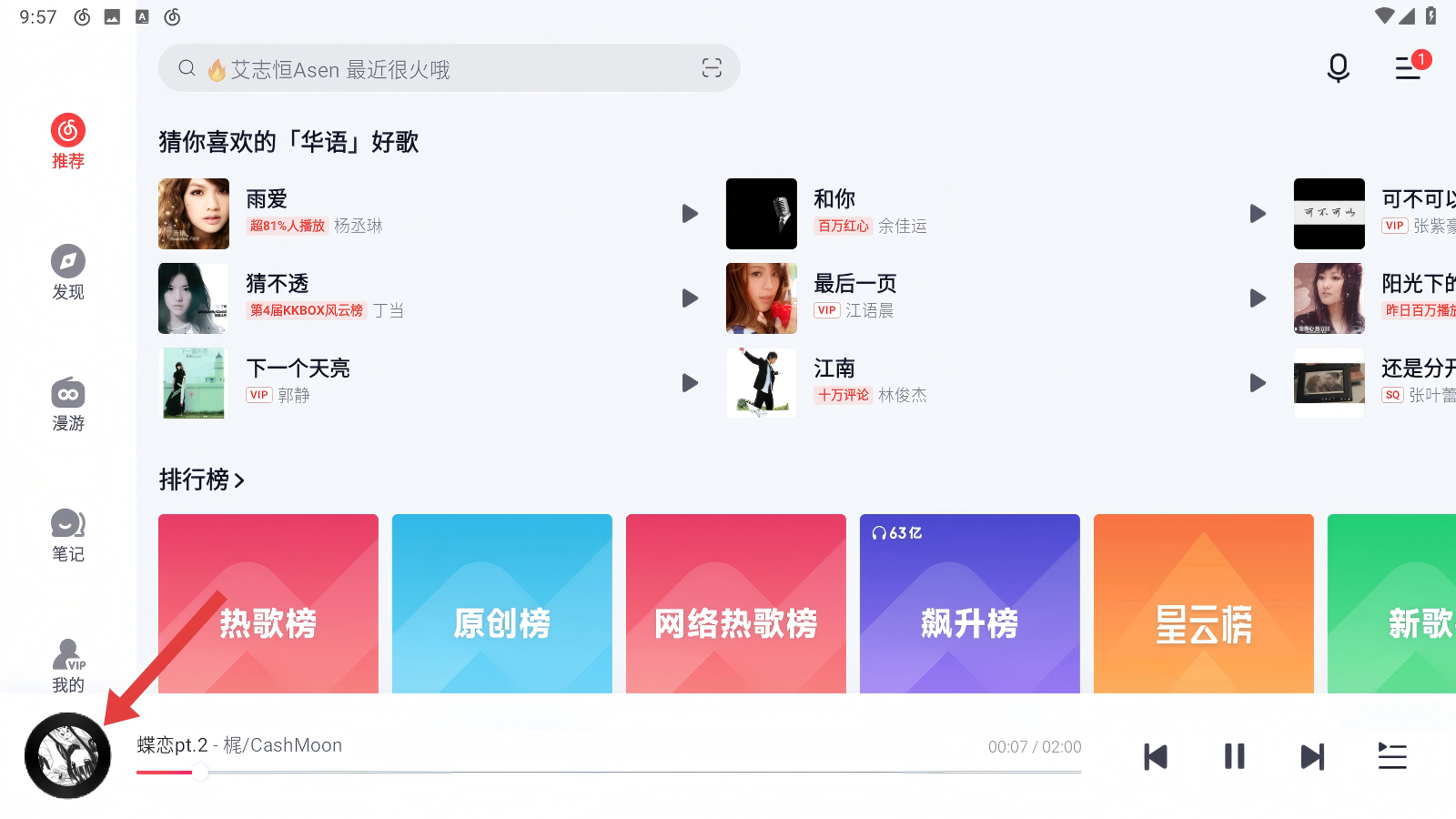Open the 发现 discover sidebar icon
Viewport: 1456px width, 819px height.
68,273
